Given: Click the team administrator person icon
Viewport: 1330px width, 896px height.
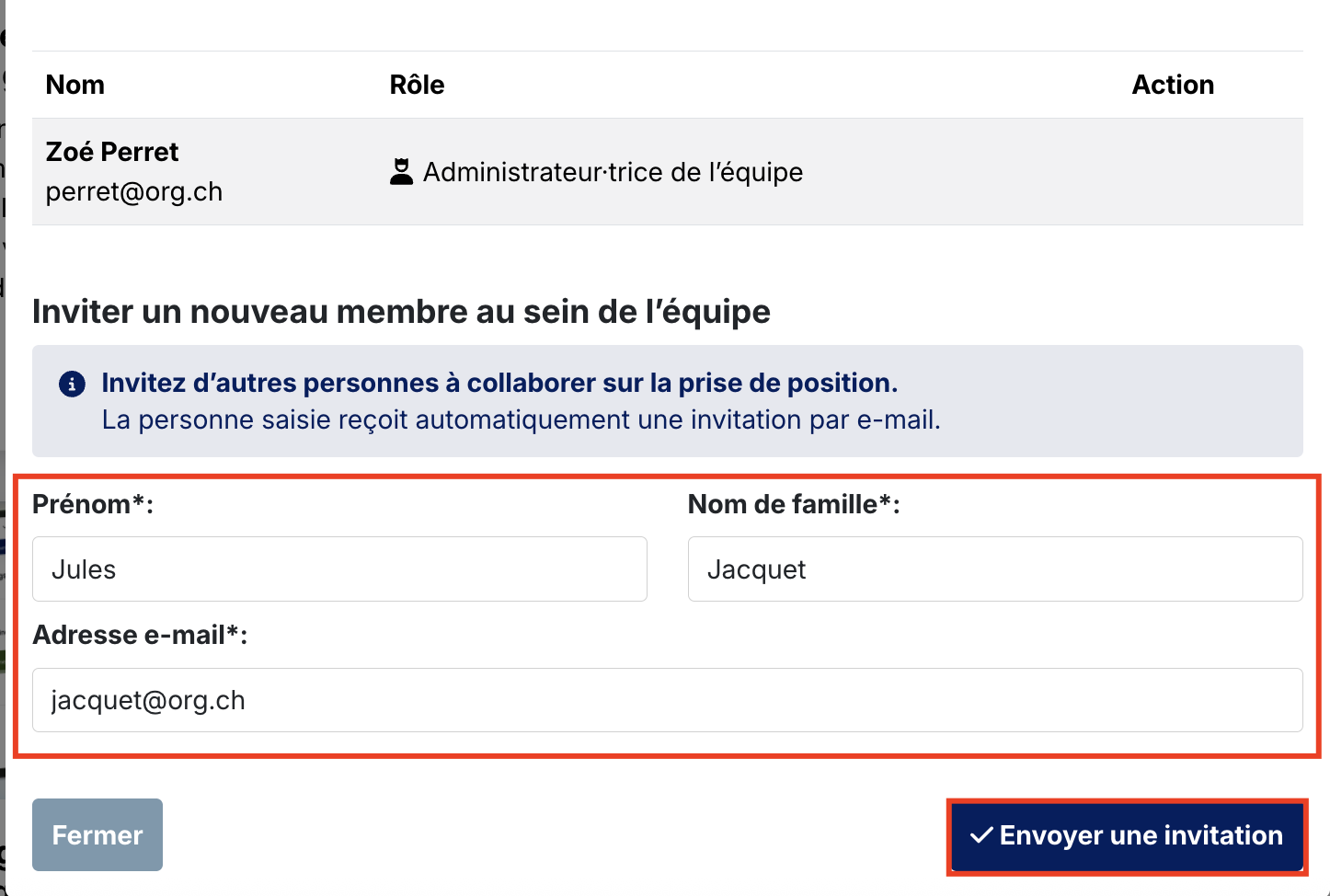Looking at the screenshot, I should tap(401, 172).
